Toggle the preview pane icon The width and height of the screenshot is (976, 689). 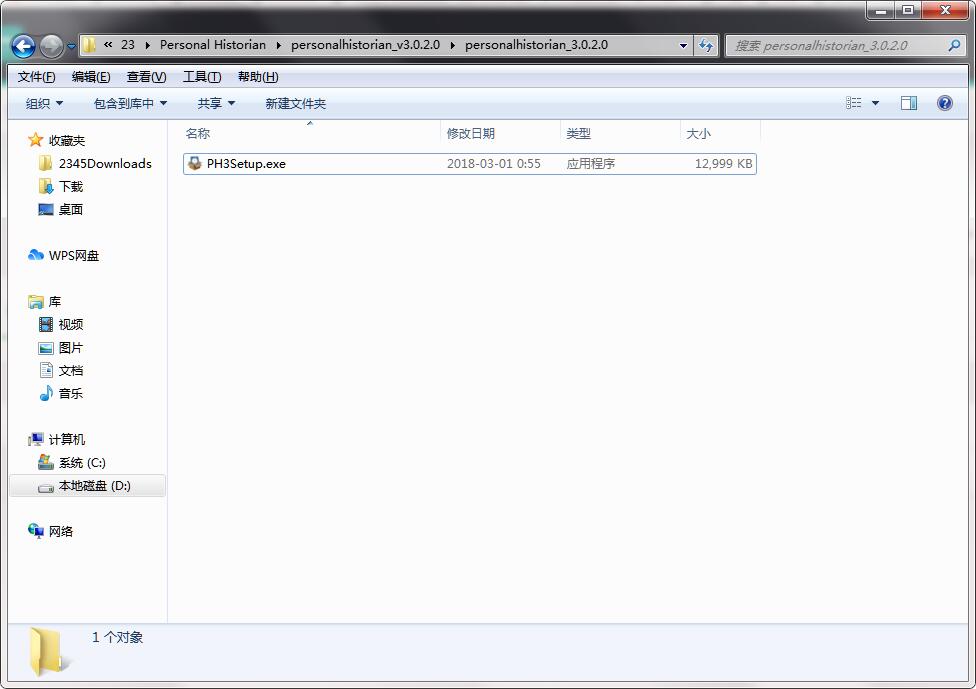[911, 103]
